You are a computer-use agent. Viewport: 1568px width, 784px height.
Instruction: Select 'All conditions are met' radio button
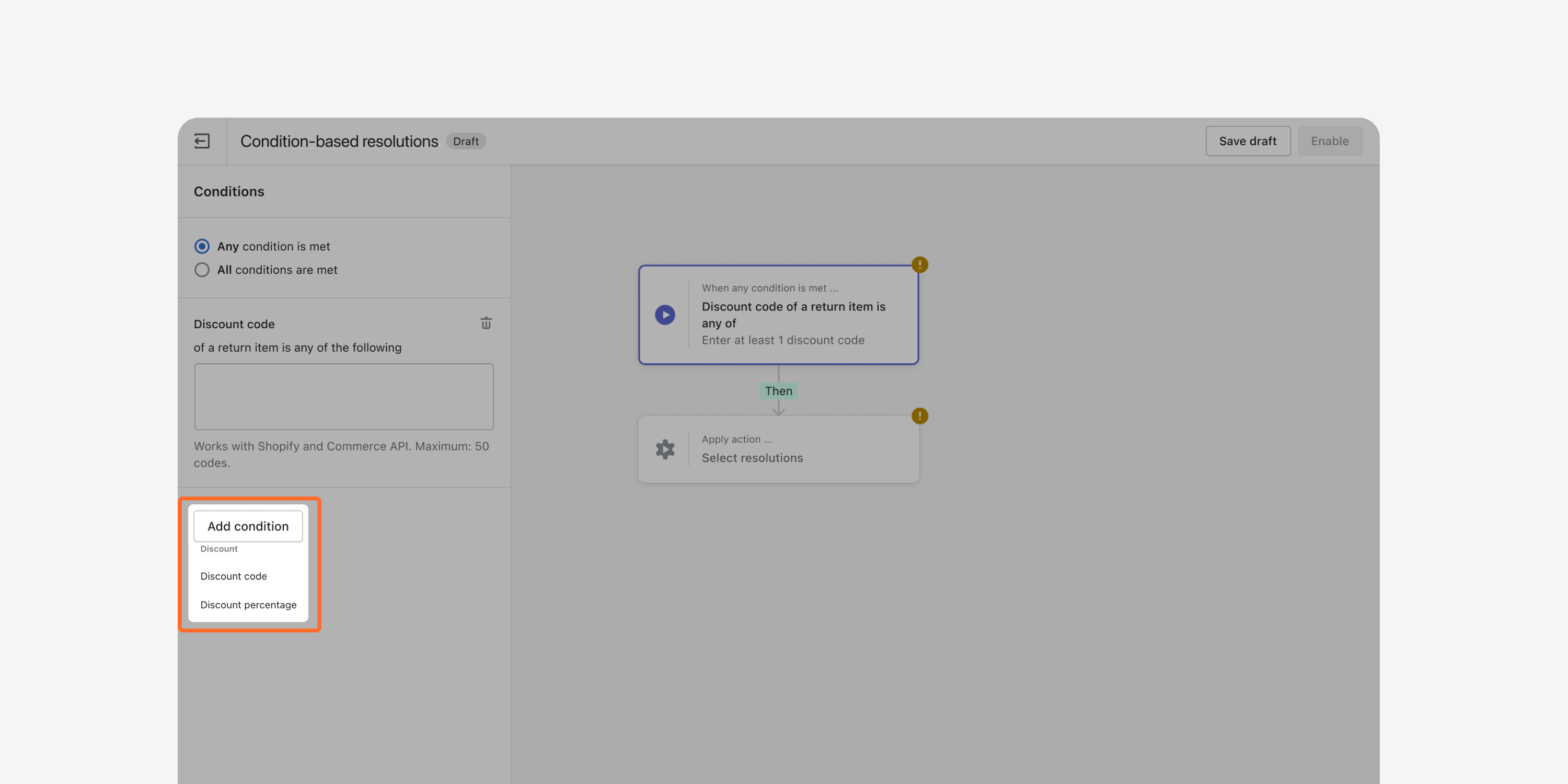(x=202, y=270)
